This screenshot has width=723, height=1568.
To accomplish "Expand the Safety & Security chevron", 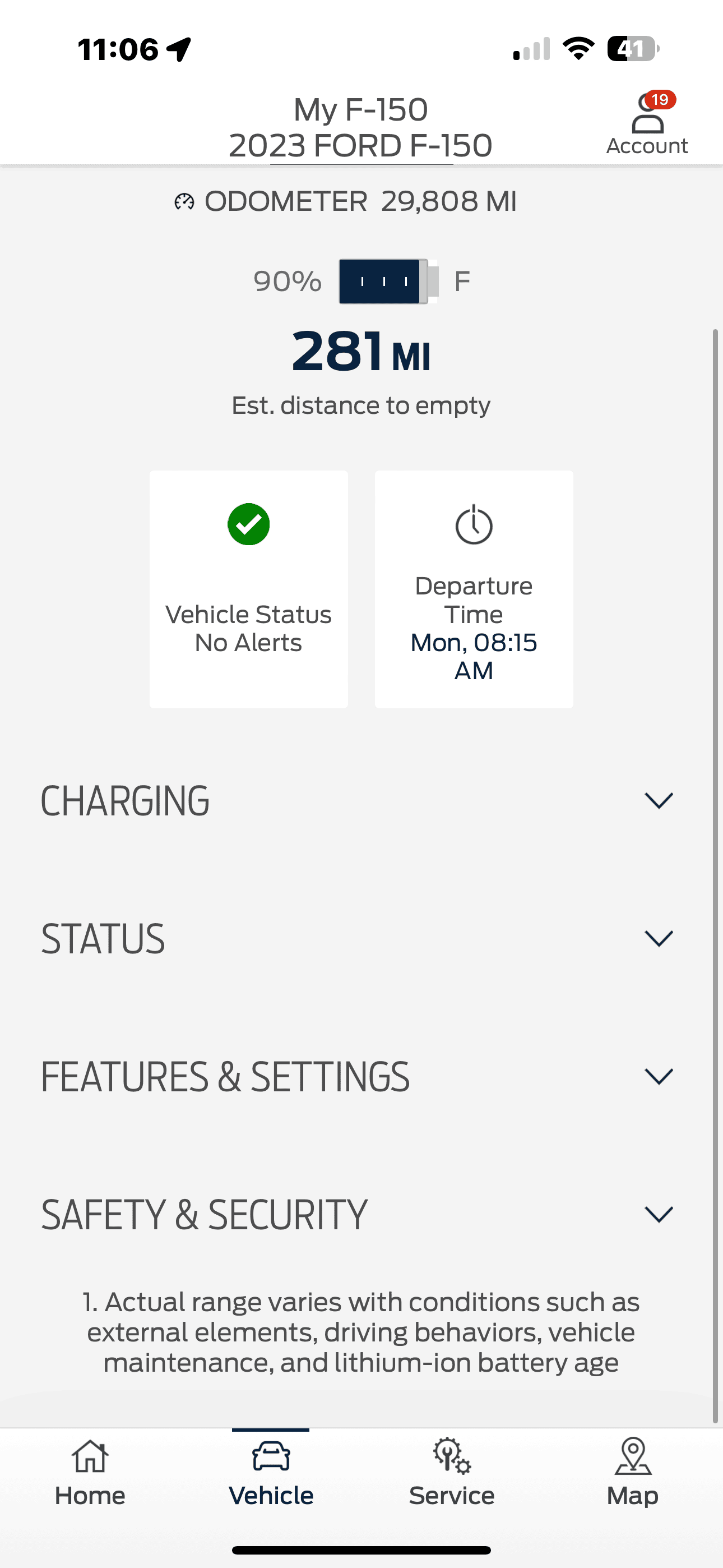I will click(x=659, y=1214).
